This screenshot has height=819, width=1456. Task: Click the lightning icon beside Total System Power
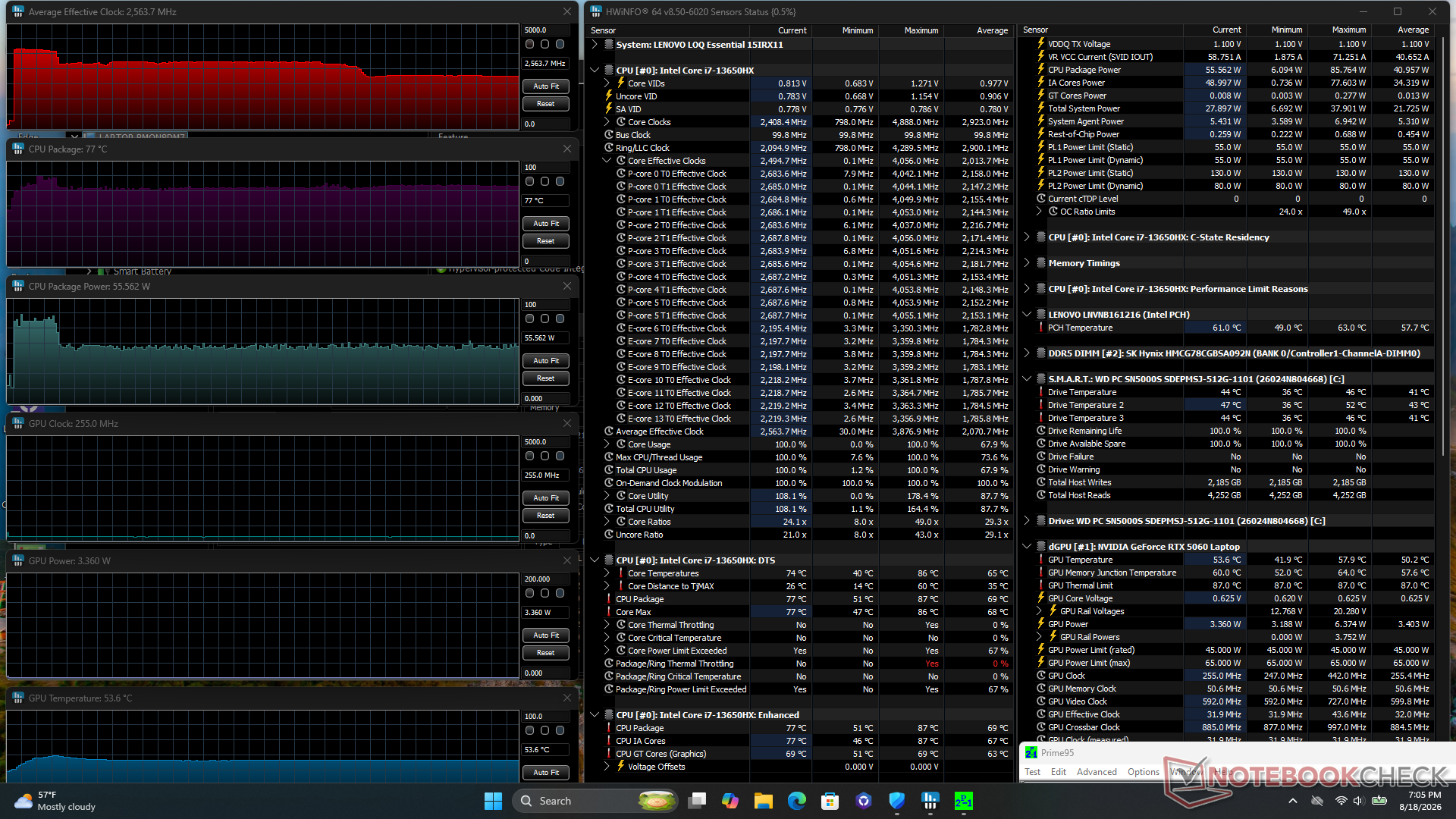point(1040,108)
